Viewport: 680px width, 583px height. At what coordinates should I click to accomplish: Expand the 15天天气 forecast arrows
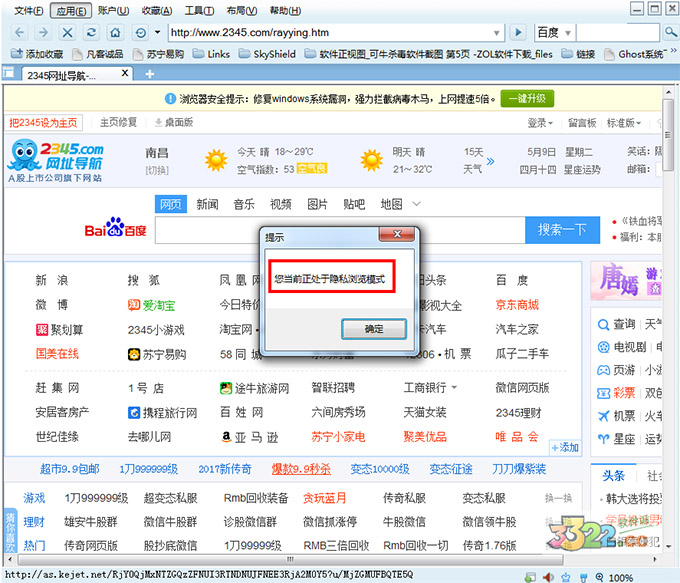click(490, 162)
